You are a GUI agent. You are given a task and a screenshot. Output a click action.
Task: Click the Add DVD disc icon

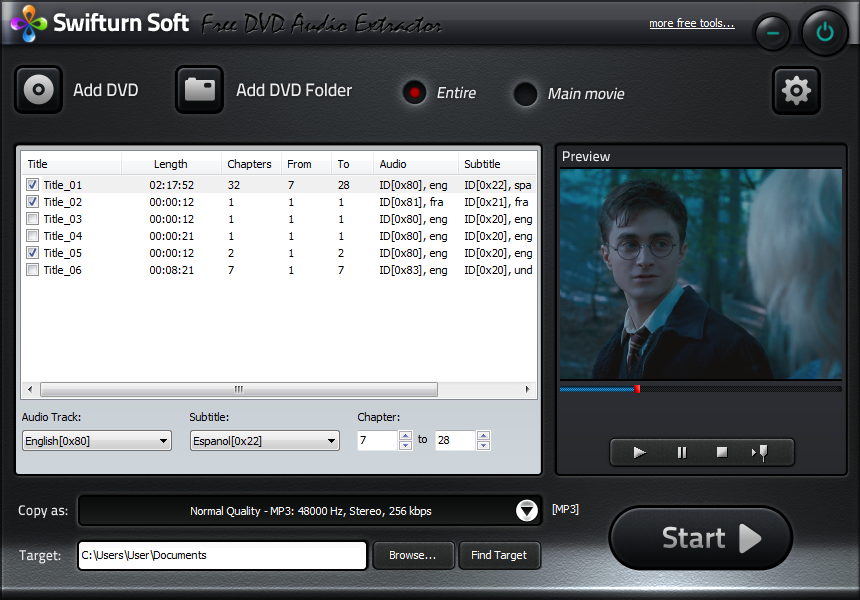click(38, 90)
